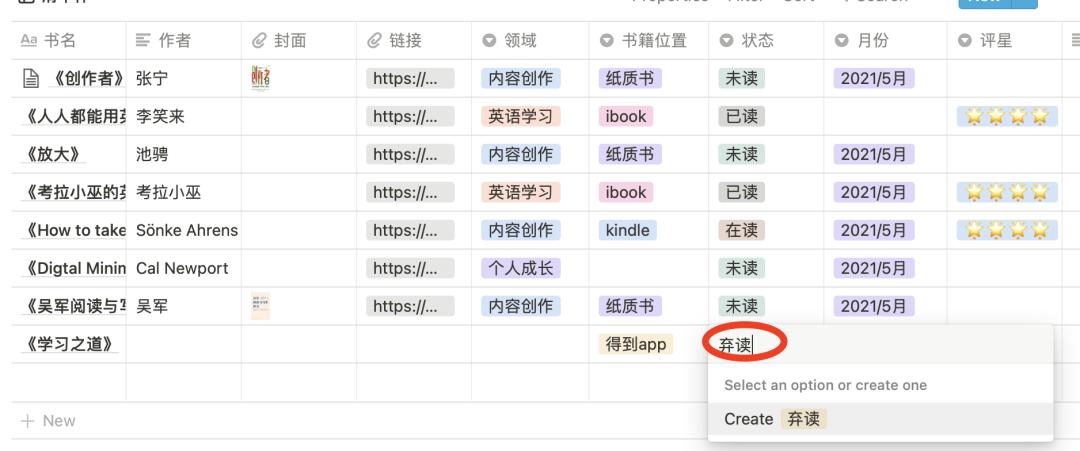
Task: Click the 已读 status in 李笑来 row
Action: pyautogui.click(x=742, y=116)
